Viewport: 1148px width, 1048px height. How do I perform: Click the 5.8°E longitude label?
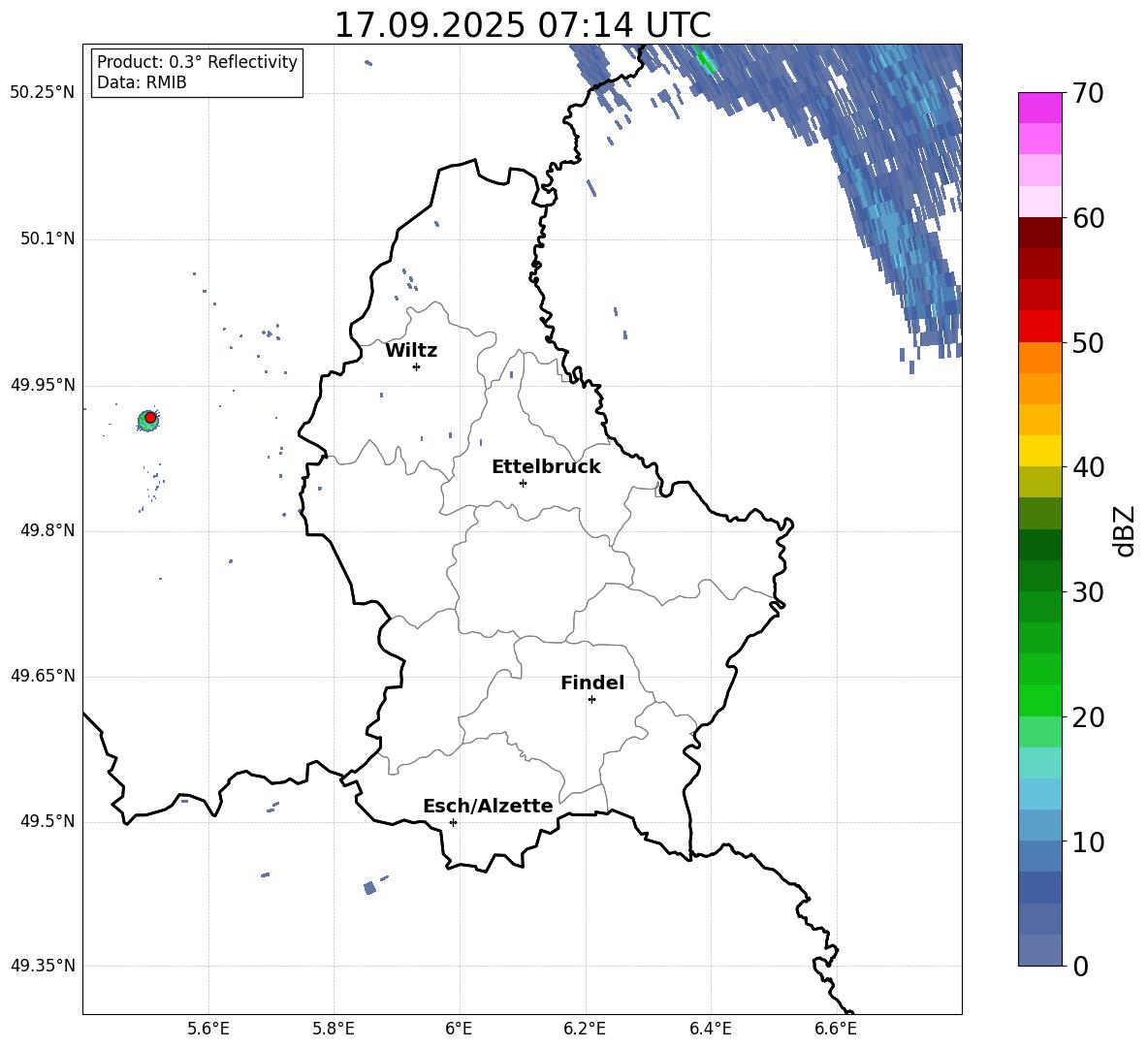pyautogui.click(x=334, y=1029)
